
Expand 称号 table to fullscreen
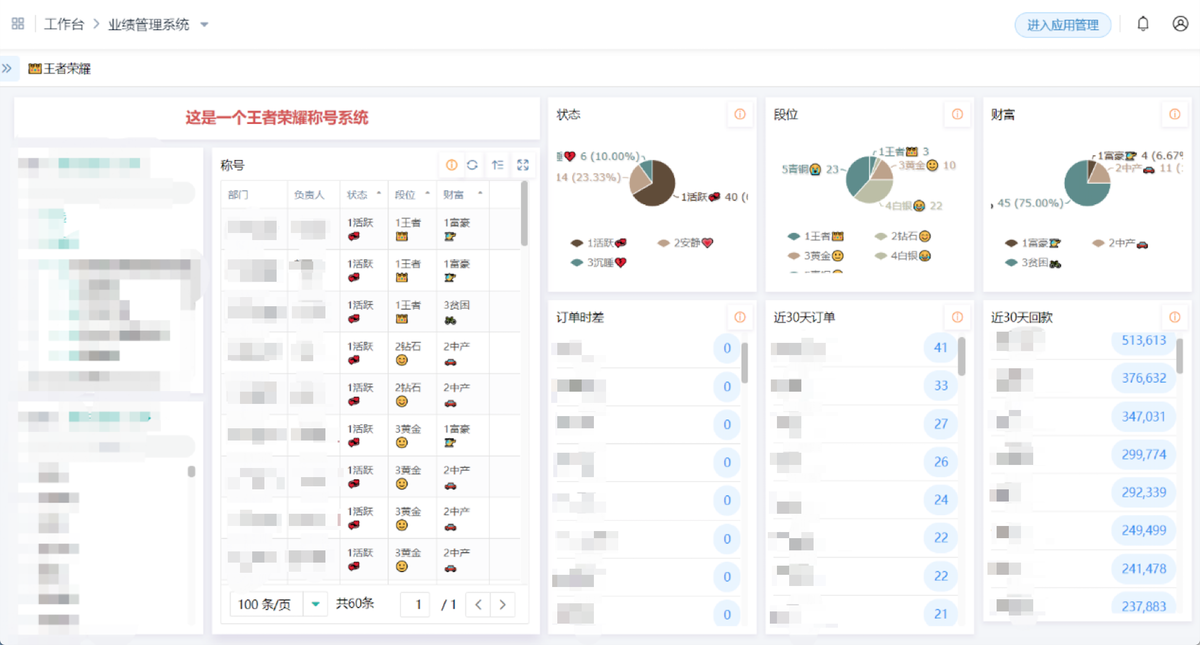522,165
